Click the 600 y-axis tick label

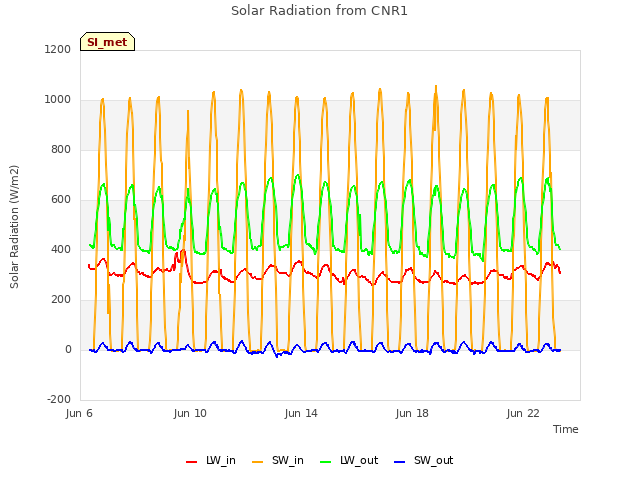tap(61, 200)
